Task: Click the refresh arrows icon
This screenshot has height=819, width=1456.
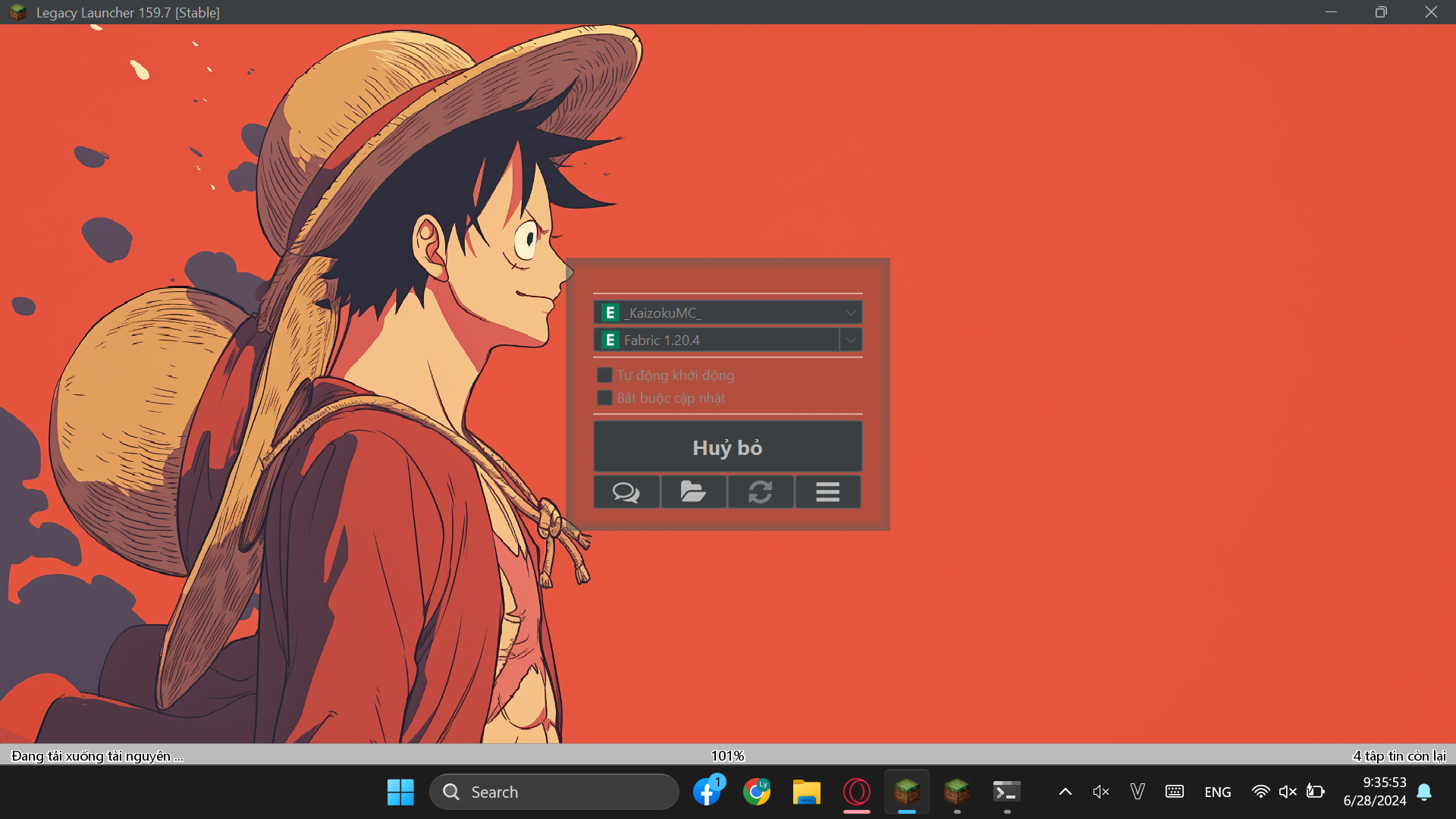Action: 761,492
